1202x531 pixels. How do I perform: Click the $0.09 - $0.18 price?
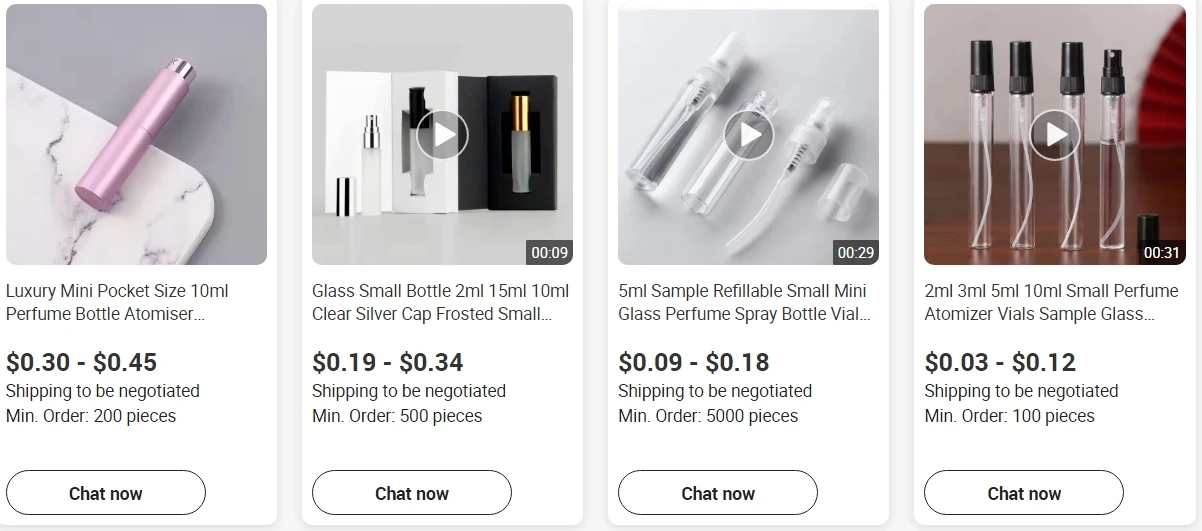(693, 362)
